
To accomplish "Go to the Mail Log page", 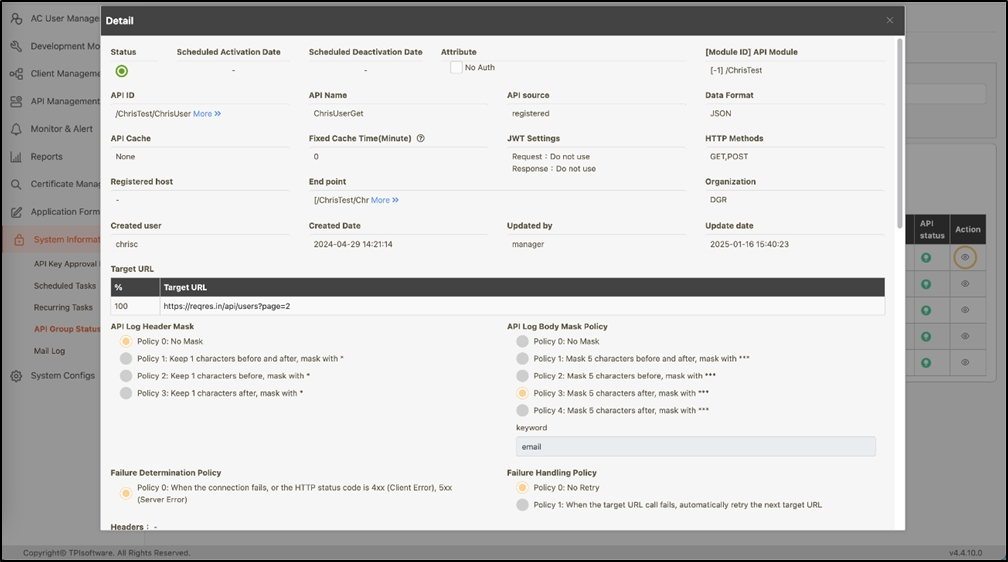I will pyautogui.click(x=49, y=351).
